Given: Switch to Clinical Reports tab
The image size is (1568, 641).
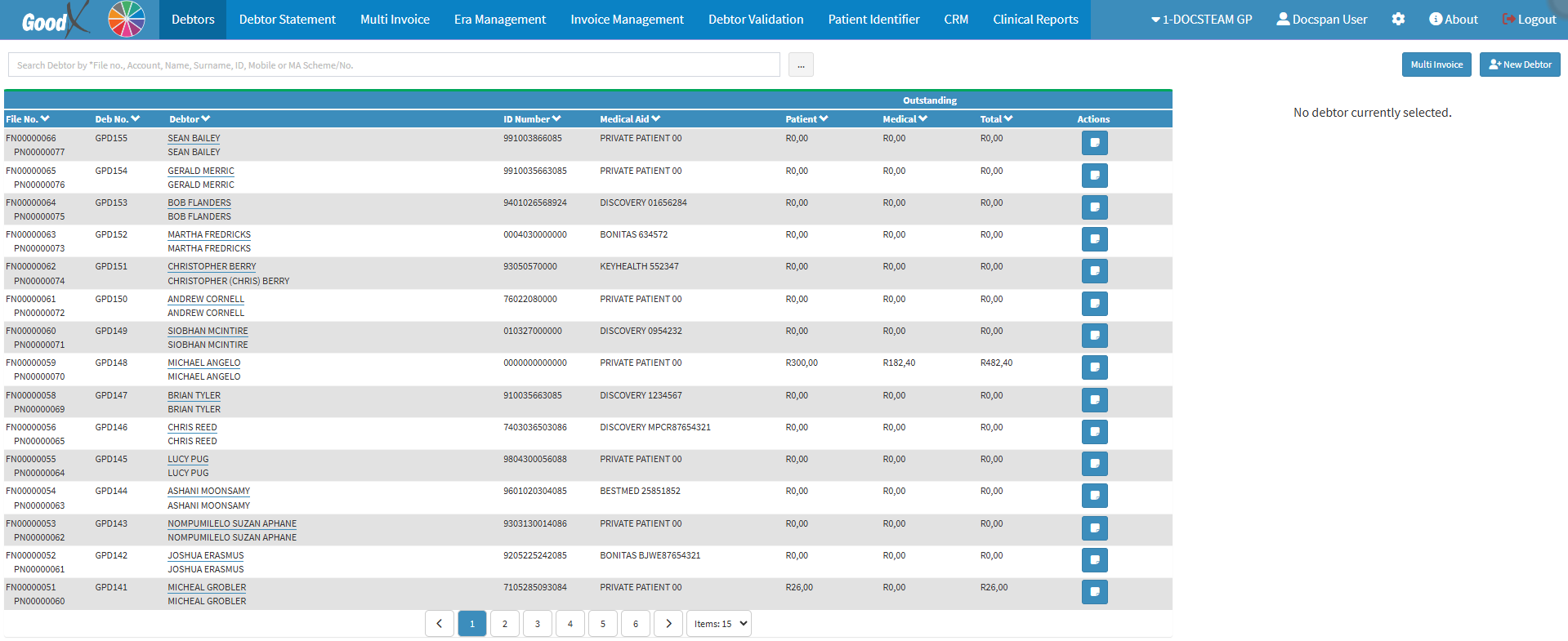Looking at the screenshot, I should [x=1035, y=20].
